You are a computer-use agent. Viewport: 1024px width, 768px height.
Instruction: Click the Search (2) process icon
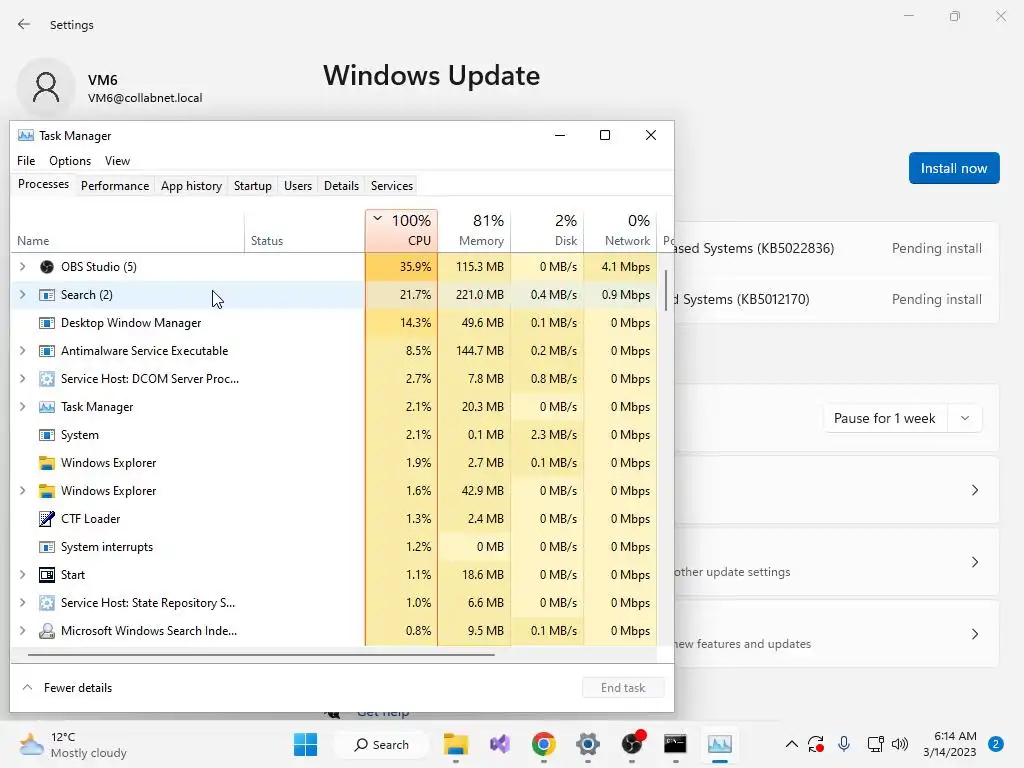[46, 295]
